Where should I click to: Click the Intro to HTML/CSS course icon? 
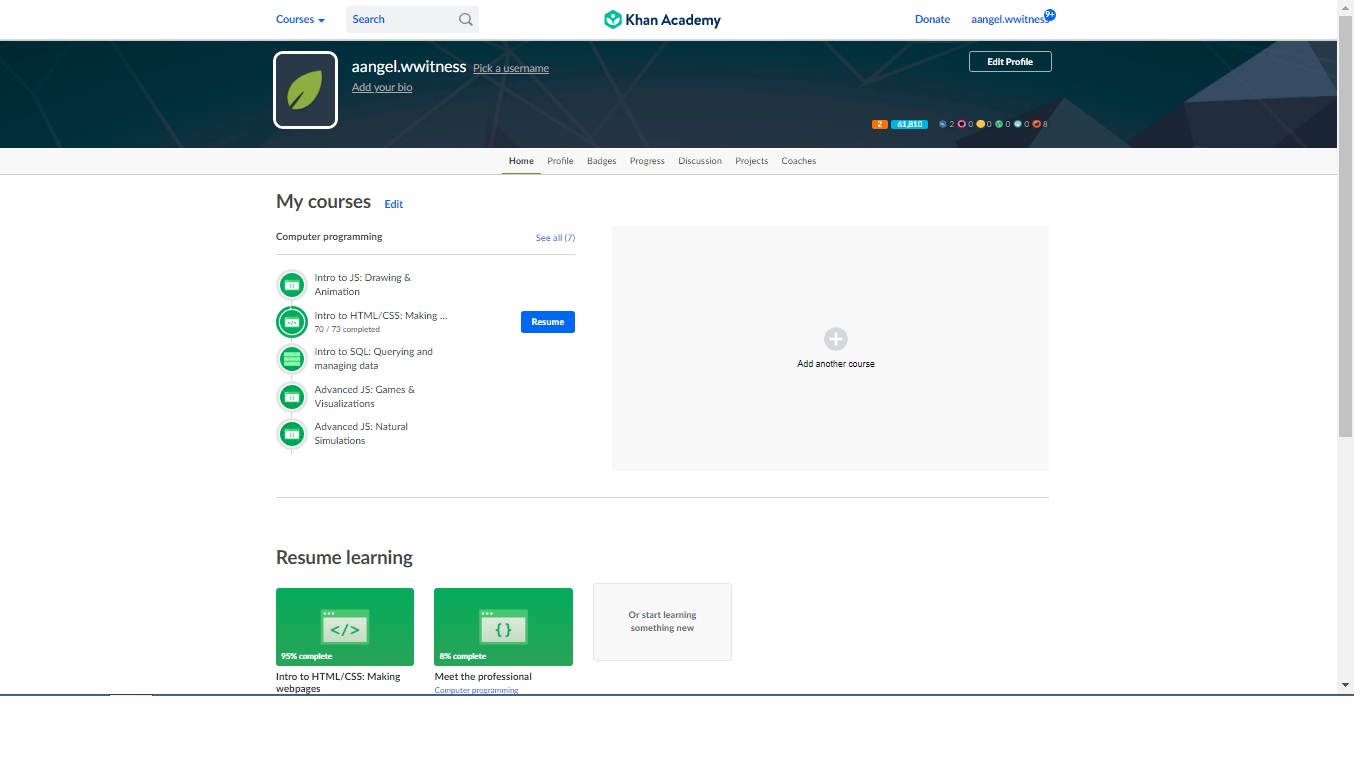[292, 322]
